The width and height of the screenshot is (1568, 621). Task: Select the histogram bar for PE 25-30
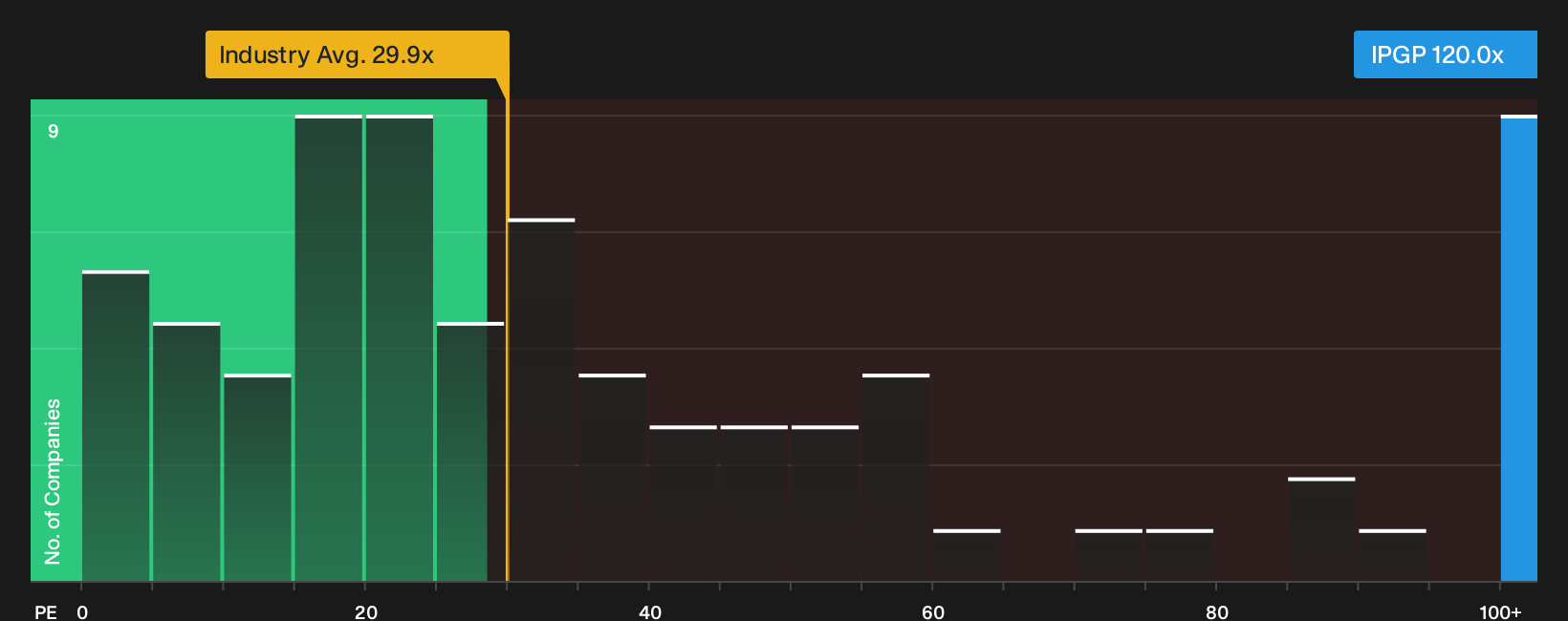[x=470, y=452]
